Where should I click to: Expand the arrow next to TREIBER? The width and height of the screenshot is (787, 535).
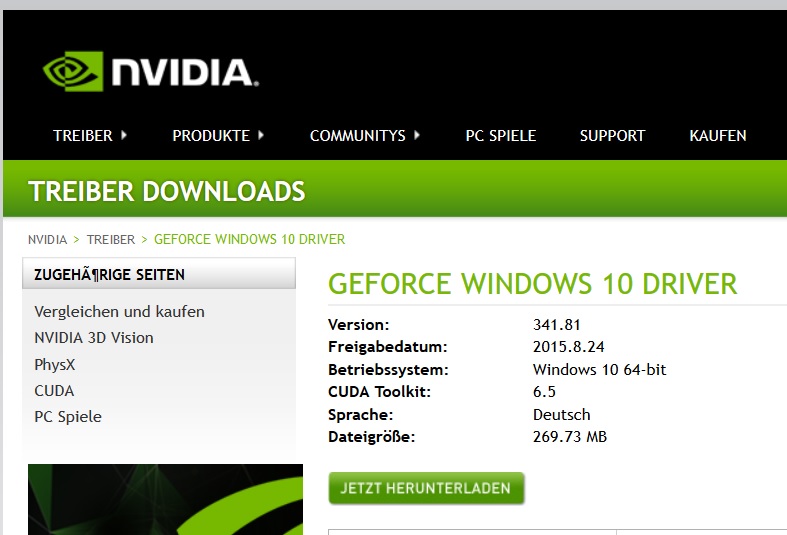(123, 135)
